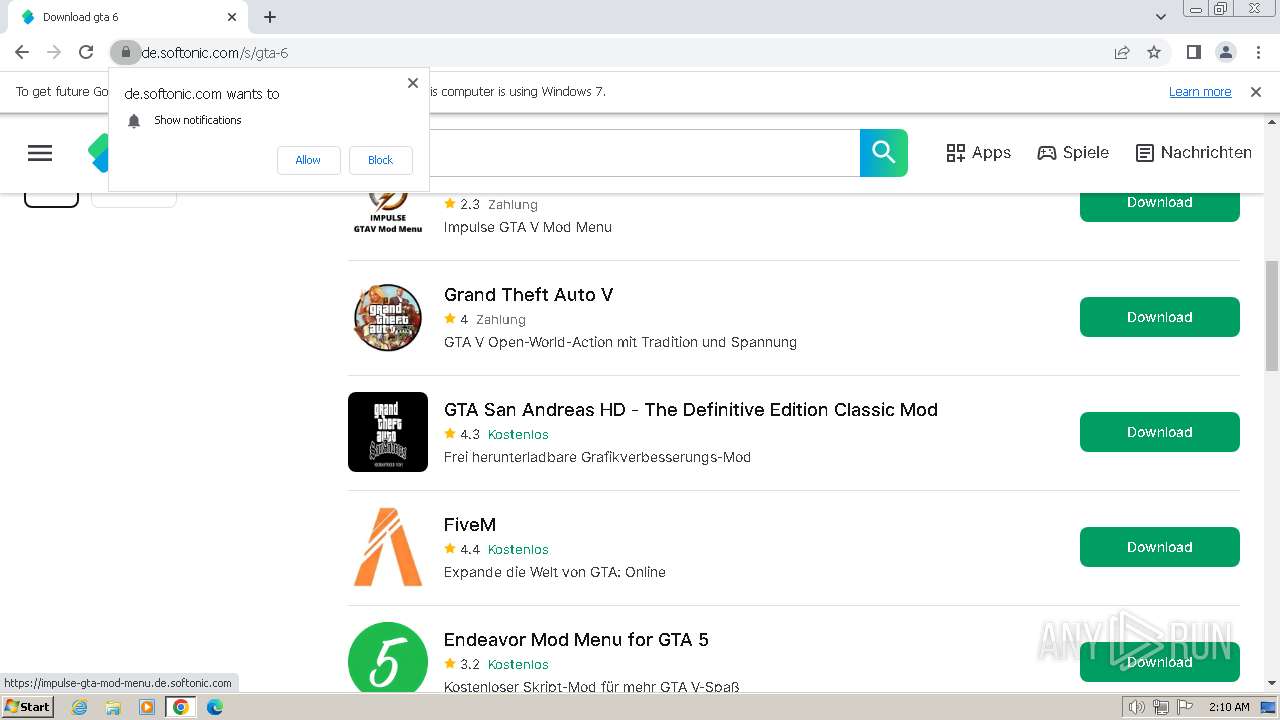Open the Spiele section
Screen dimensions: 1280x720
pos(1073,153)
